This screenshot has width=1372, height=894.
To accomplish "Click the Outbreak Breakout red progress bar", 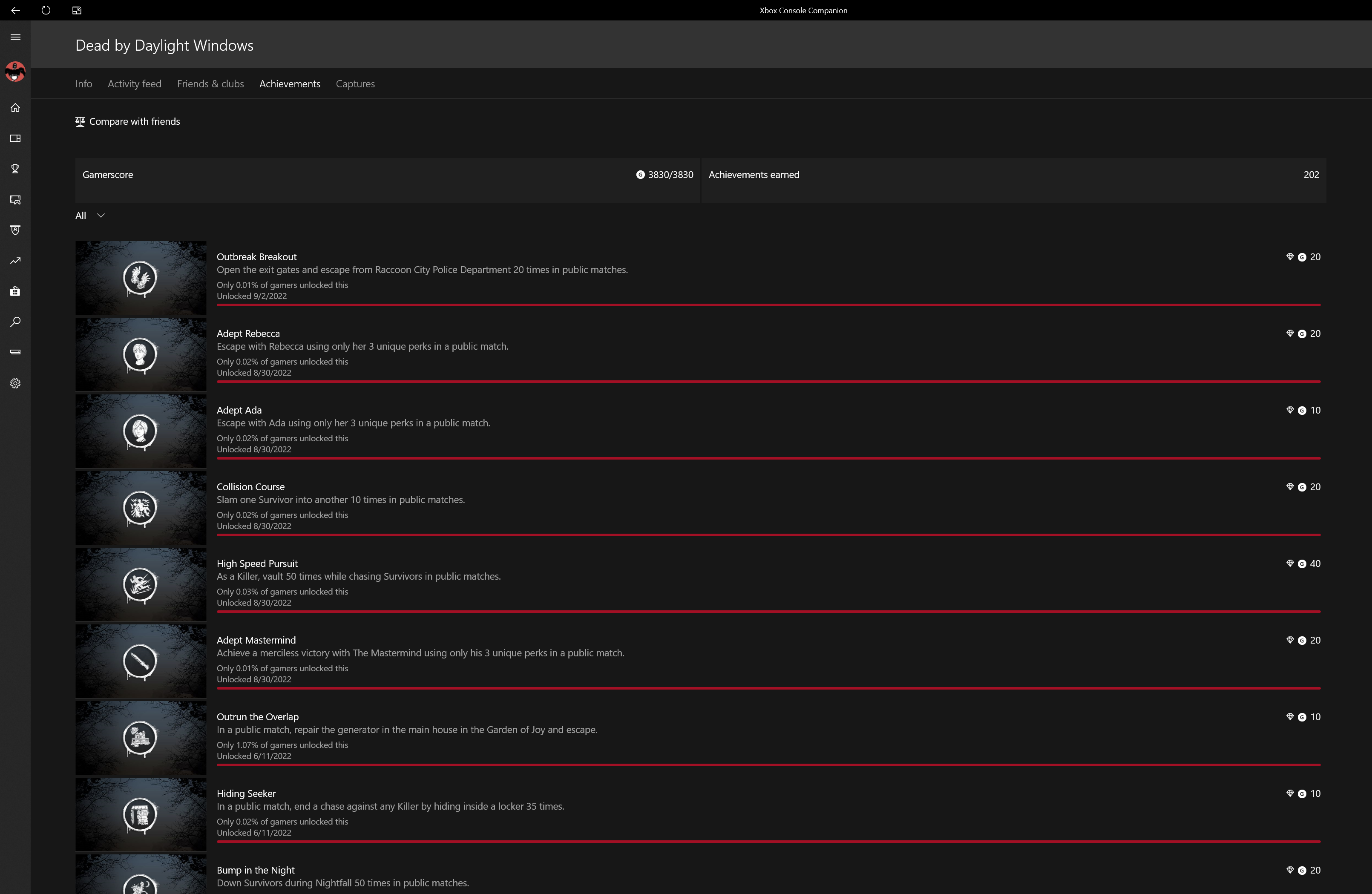I will coord(768,305).
